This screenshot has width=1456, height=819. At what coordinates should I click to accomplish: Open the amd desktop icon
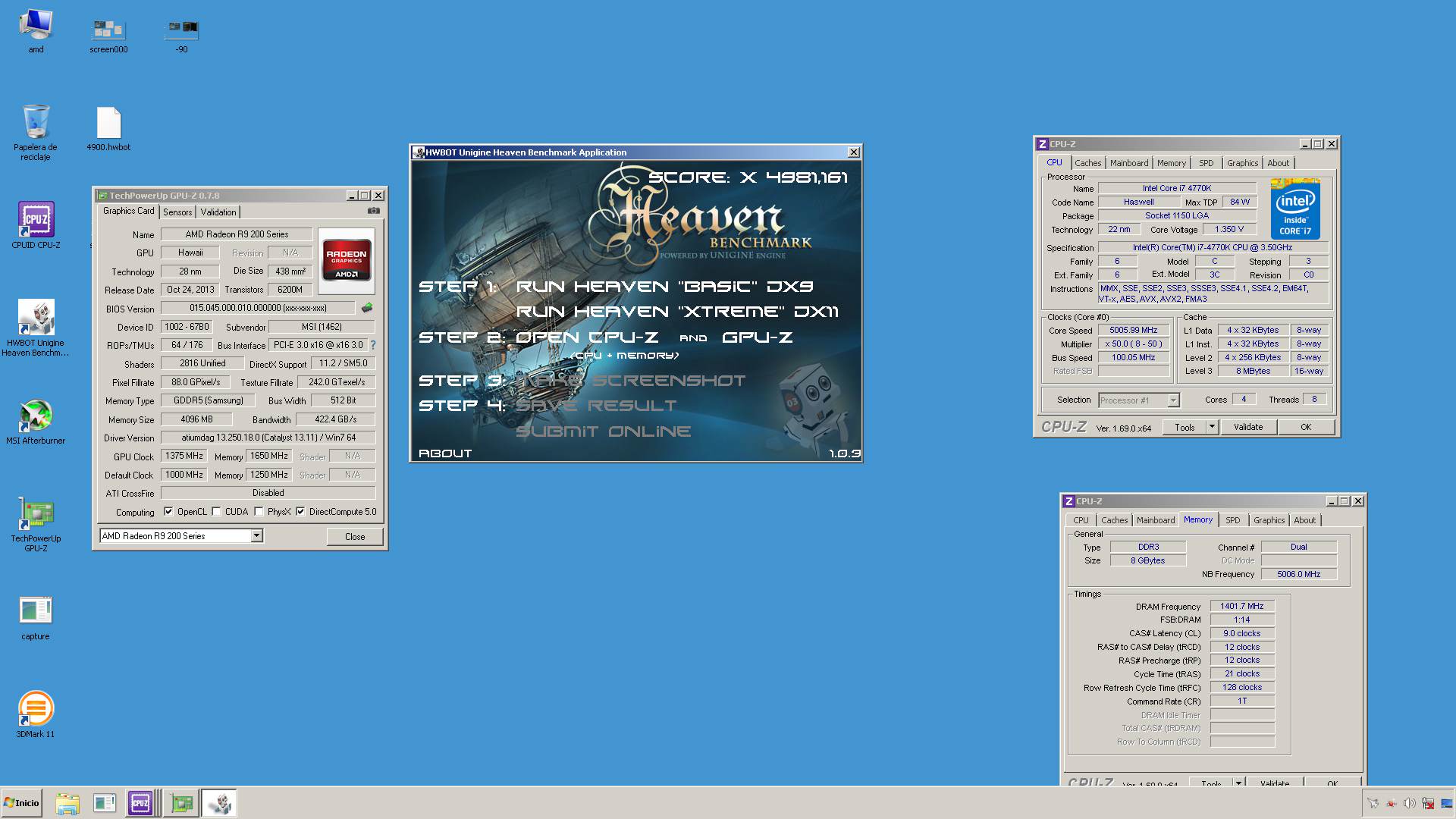coord(36,32)
